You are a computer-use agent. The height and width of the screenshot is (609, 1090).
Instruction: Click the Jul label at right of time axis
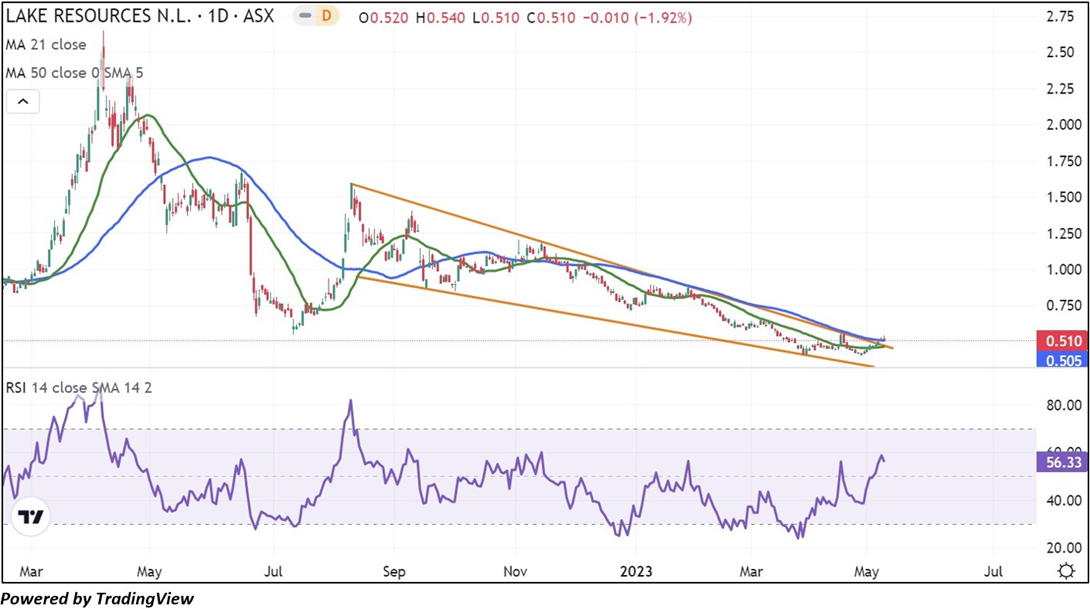[993, 571]
